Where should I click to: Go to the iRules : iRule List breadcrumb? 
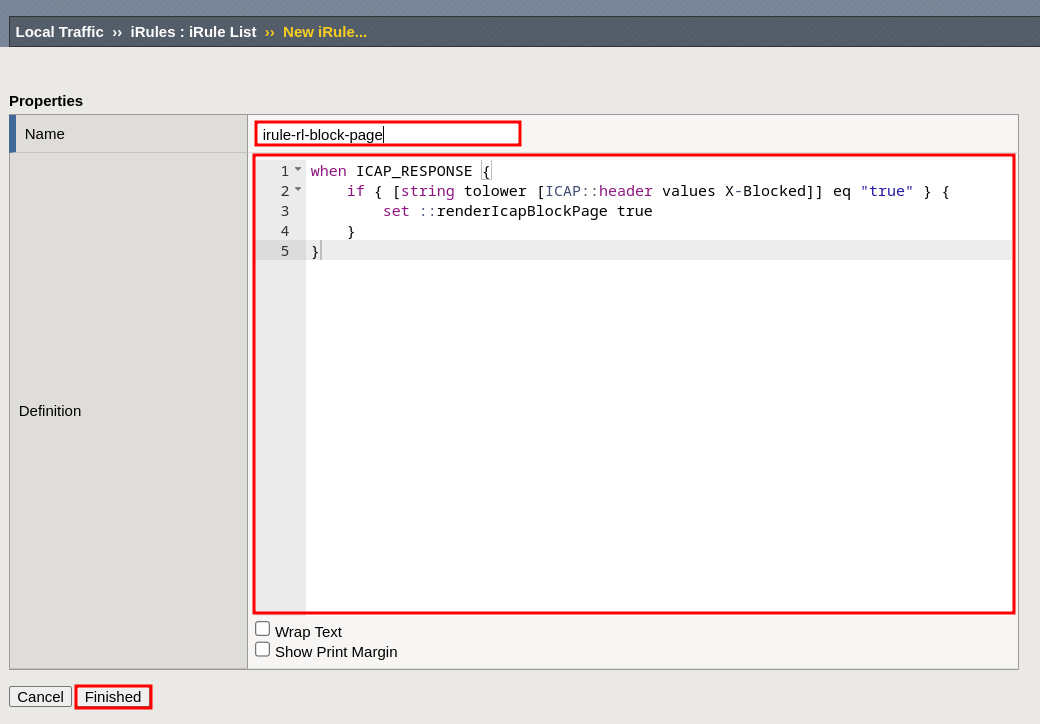click(193, 32)
